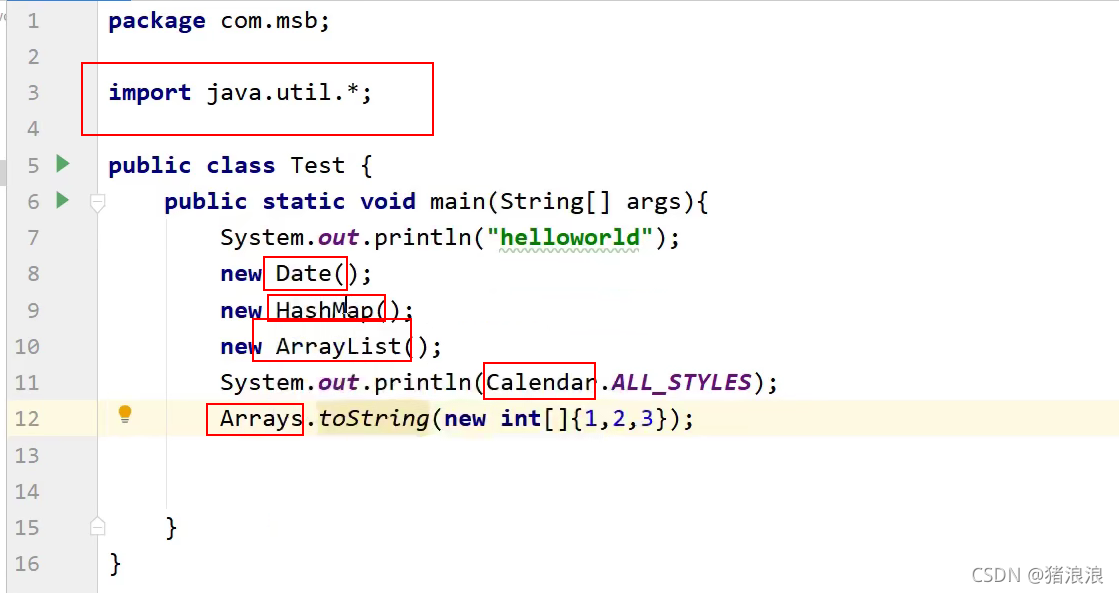Click 'String[]' parameter type
The image size is (1119, 593).
(555, 202)
